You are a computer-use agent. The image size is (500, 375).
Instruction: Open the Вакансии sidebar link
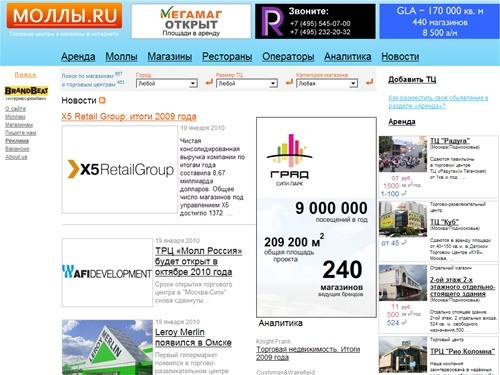coord(17,149)
